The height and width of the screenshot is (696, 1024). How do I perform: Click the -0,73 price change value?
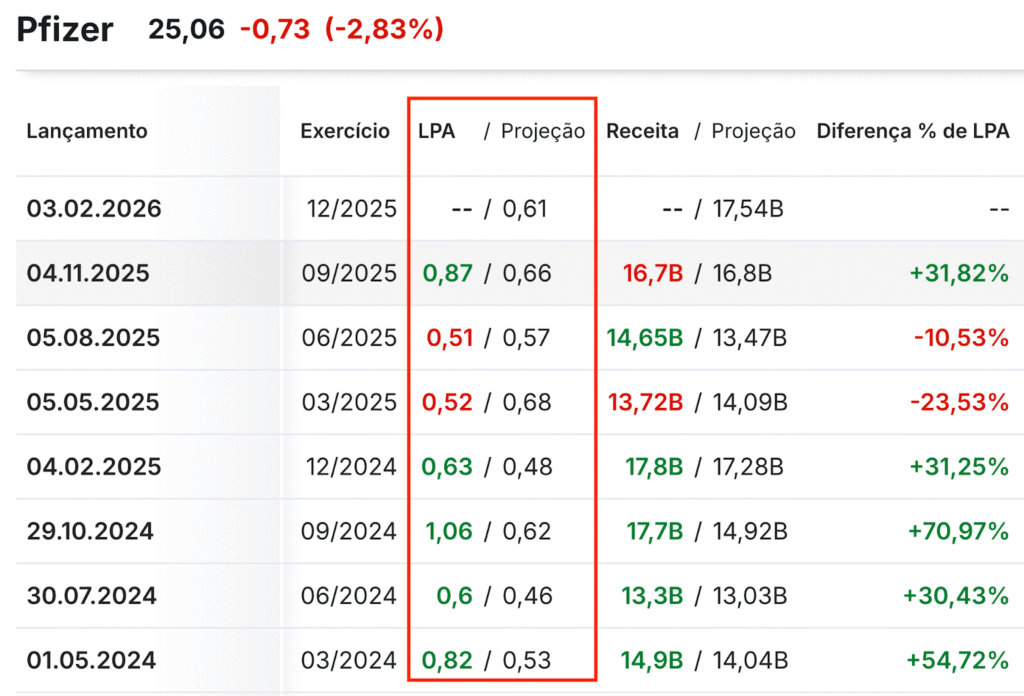click(275, 30)
